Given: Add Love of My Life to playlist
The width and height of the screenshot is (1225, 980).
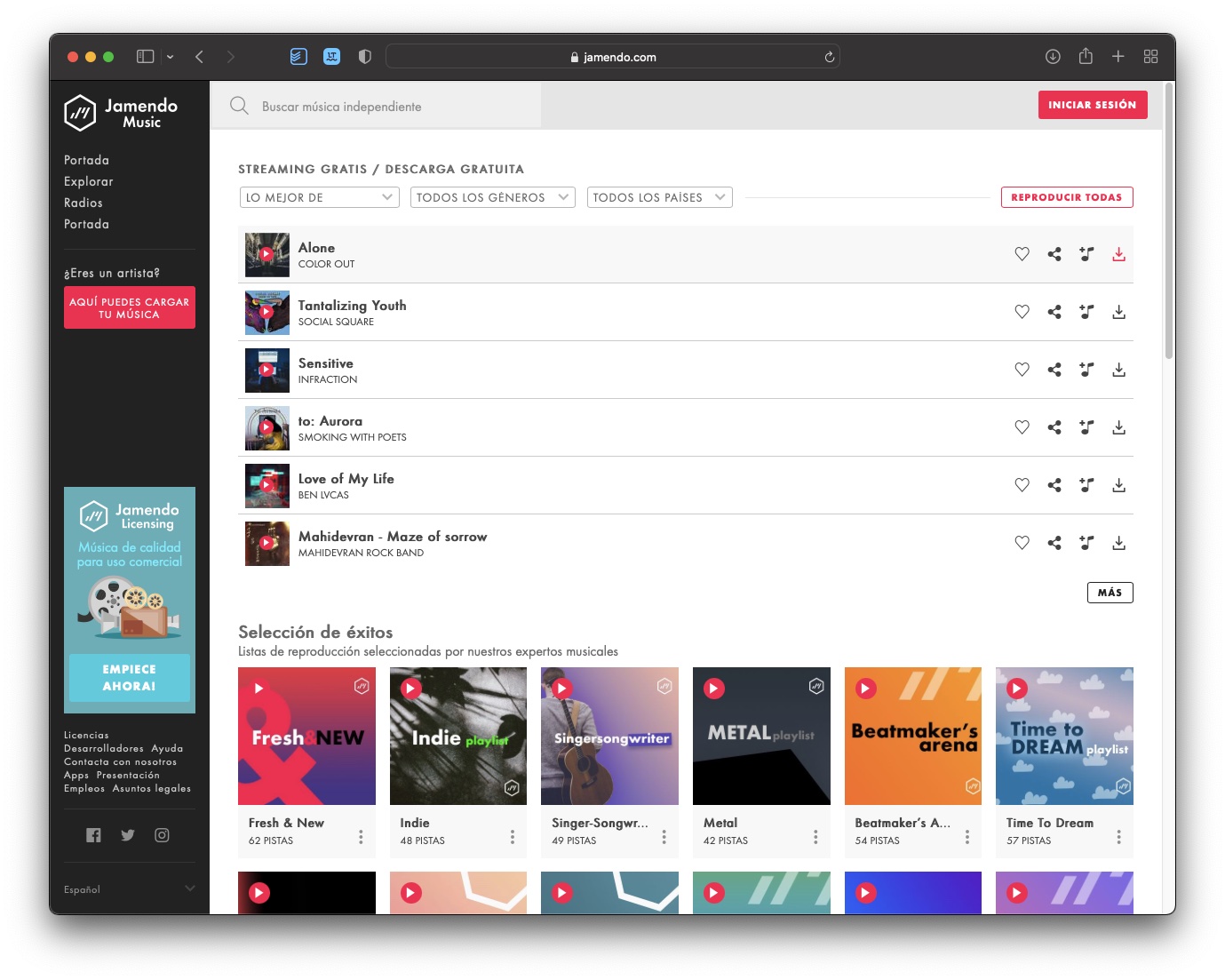Looking at the screenshot, I should pyautogui.click(x=1086, y=485).
